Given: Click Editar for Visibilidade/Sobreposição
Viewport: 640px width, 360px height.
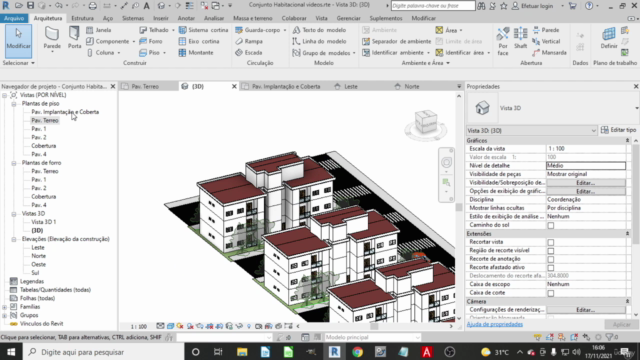Looking at the screenshot, I should (585, 183).
